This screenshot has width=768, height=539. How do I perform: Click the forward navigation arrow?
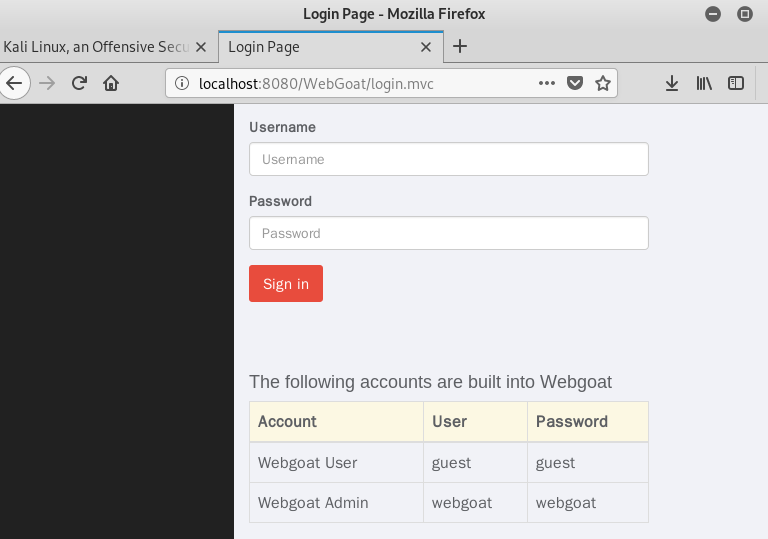(47, 83)
